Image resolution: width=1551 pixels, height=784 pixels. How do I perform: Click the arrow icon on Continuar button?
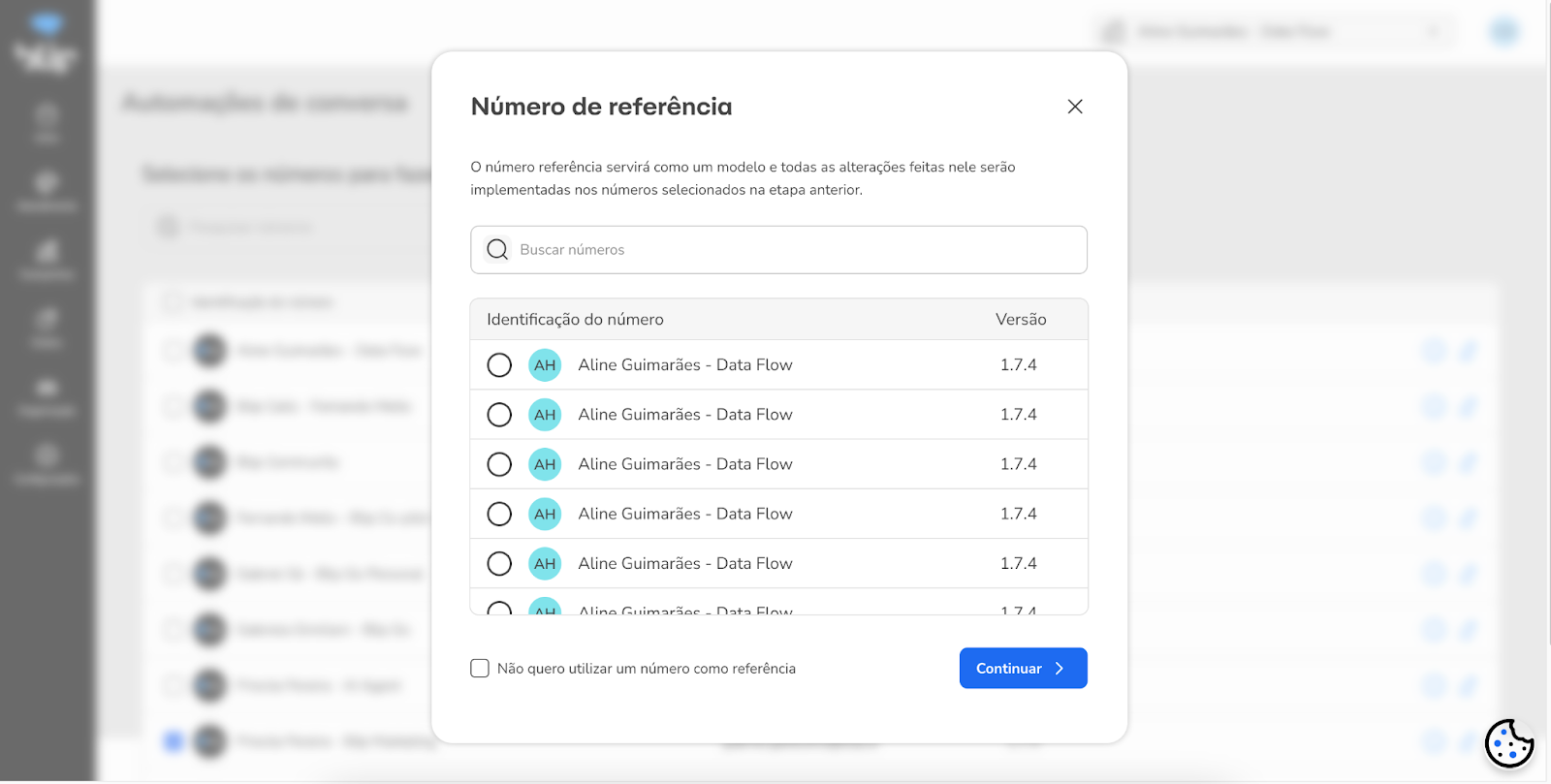[x=1060, y=669]
